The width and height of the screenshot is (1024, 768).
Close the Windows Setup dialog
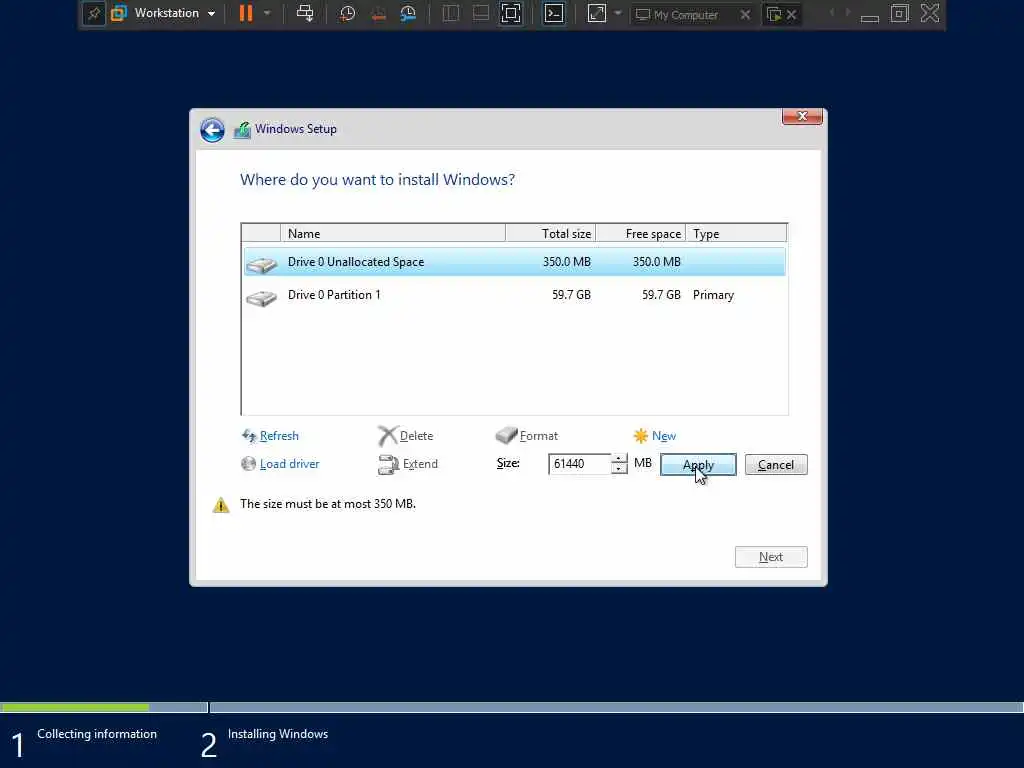(x=802, y=116)
